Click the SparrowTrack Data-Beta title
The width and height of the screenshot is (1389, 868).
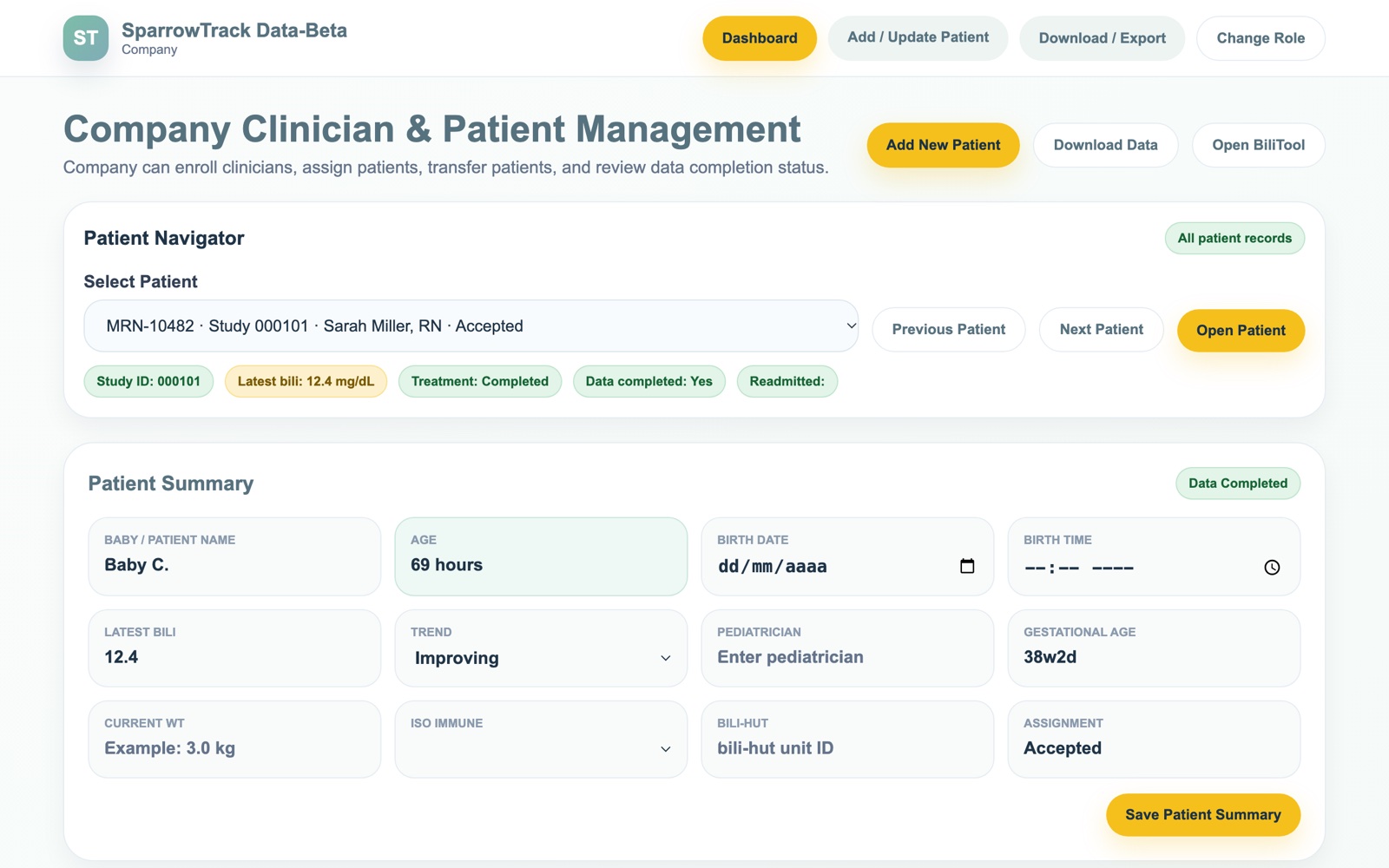(x=234, y=30)
